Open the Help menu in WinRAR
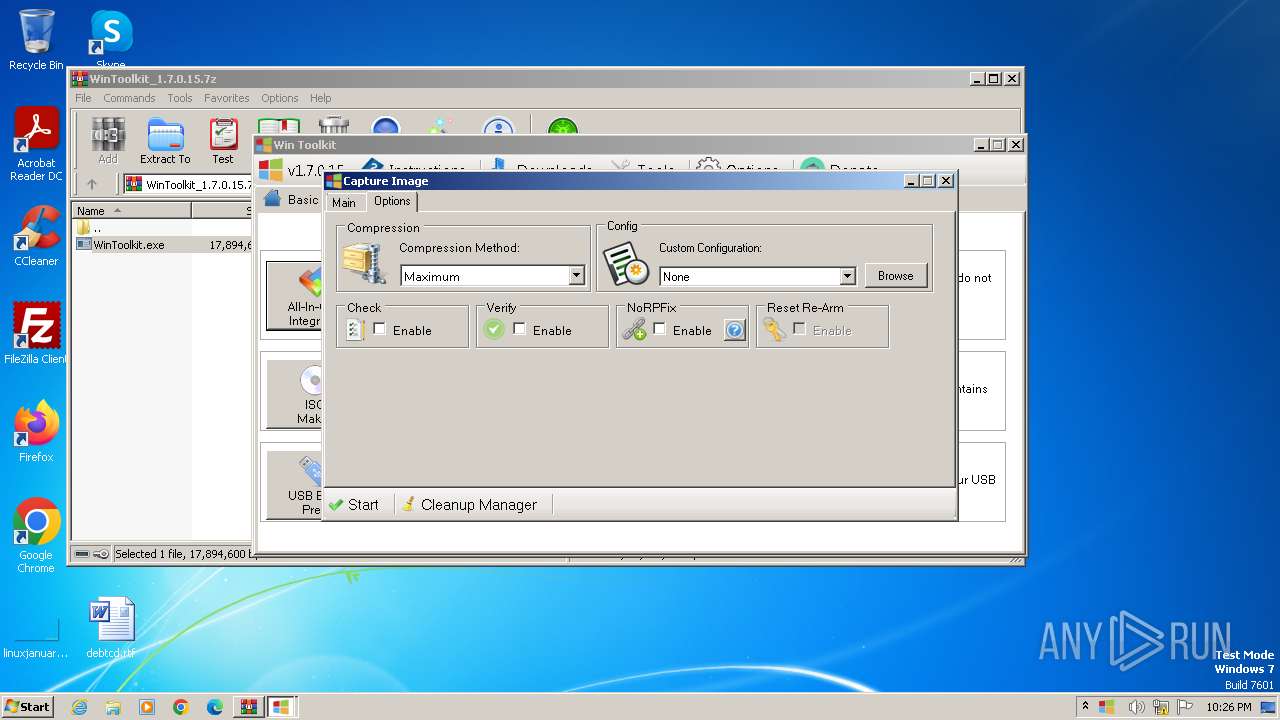Screen dimensions: 1280x720 320,98
